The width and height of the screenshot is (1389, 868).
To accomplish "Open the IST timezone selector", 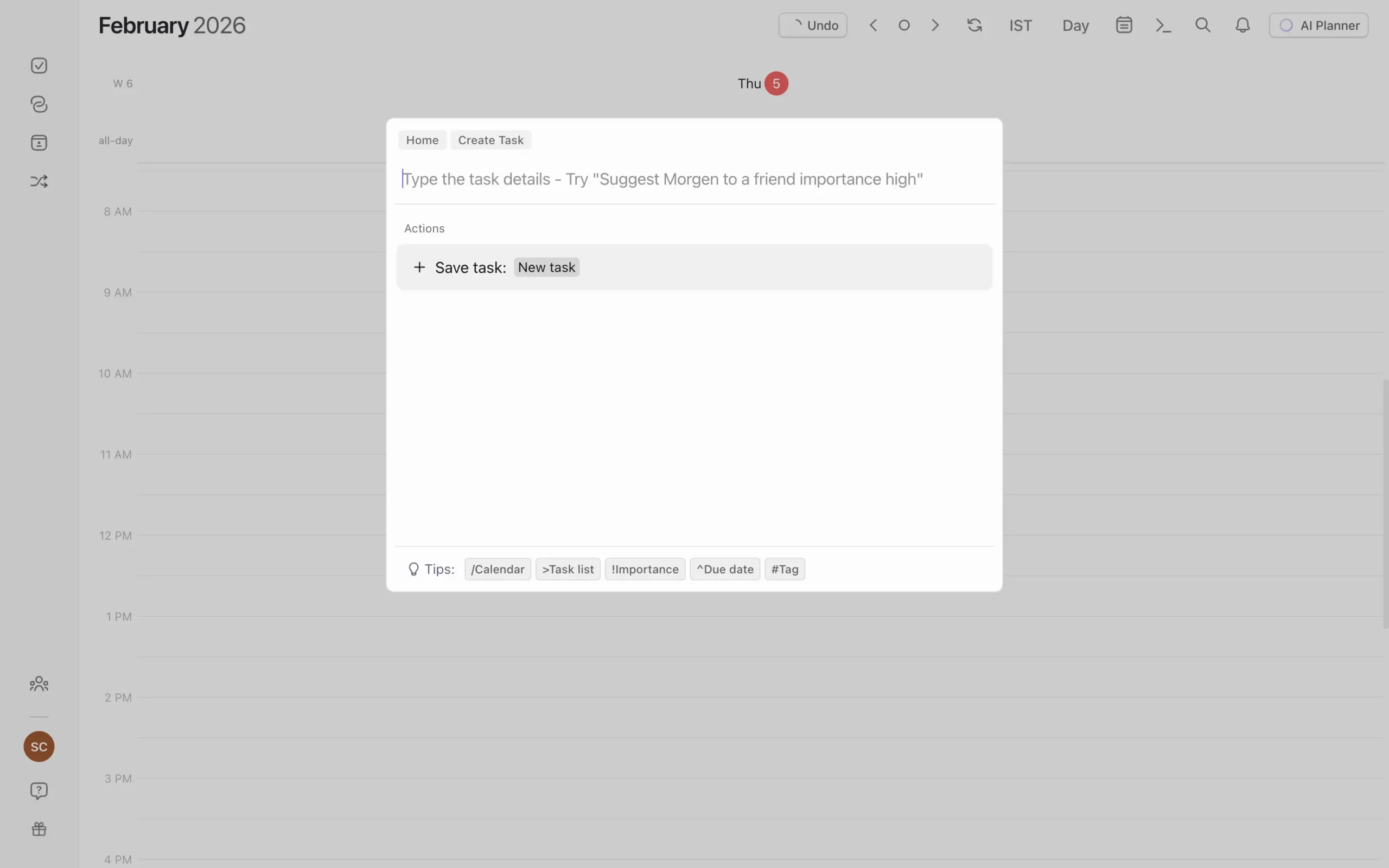I will point(1020,25).
